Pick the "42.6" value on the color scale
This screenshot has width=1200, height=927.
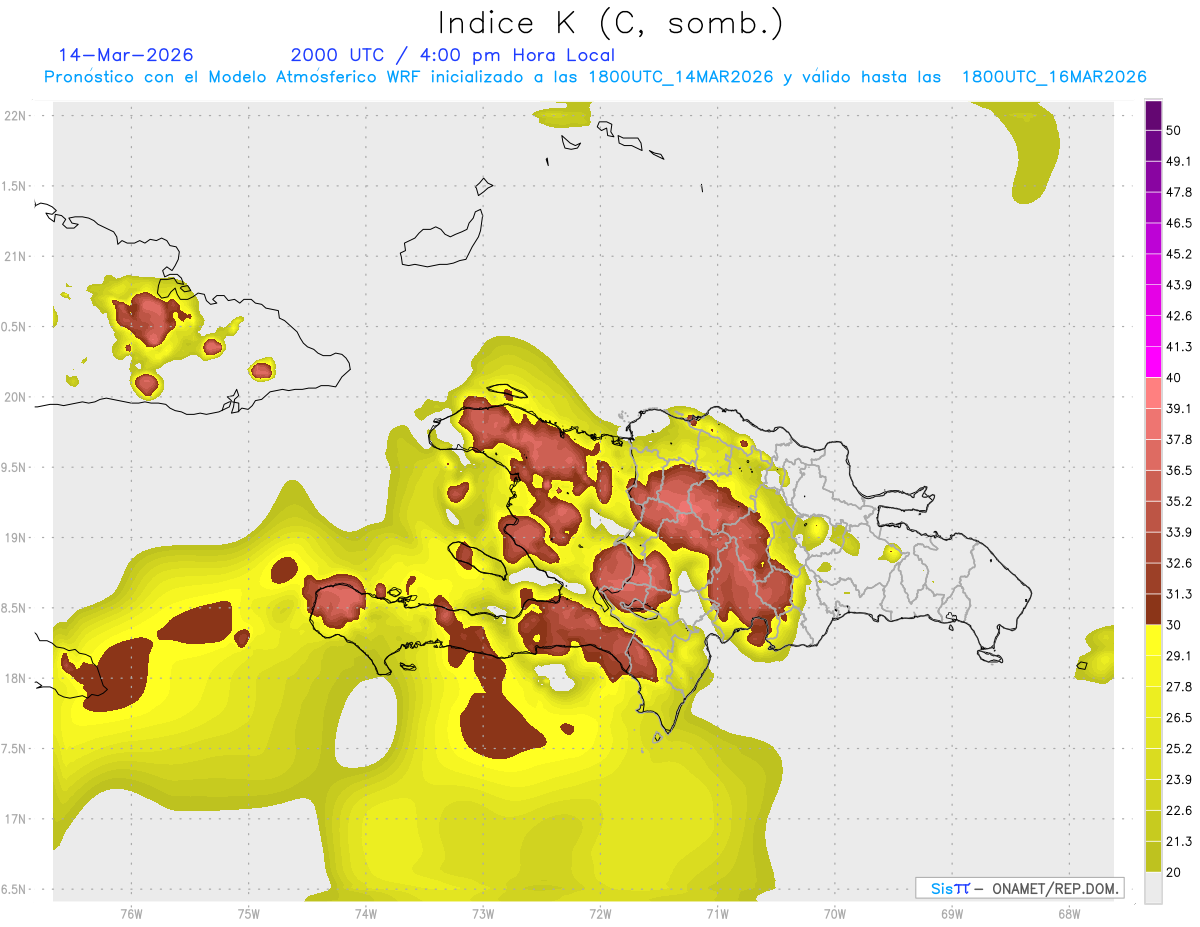click(x=1179, y=316)
